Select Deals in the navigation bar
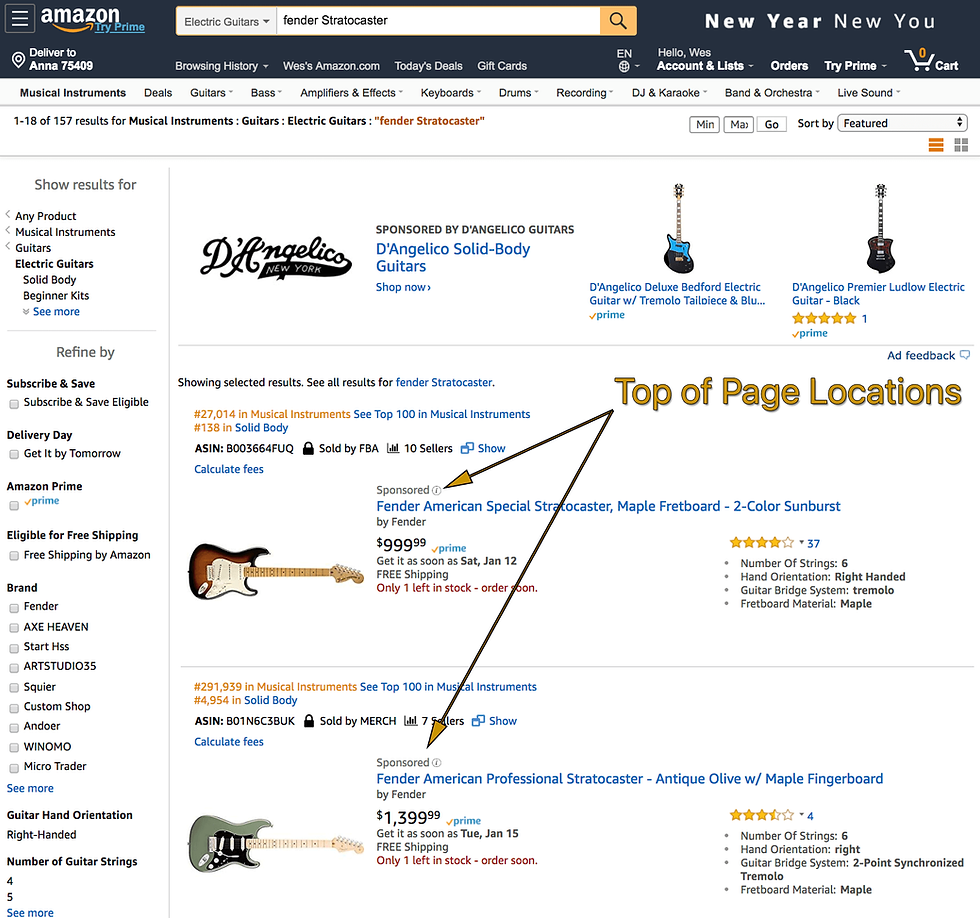The width and height of the screenshot is (980, 918). (157, 92)
